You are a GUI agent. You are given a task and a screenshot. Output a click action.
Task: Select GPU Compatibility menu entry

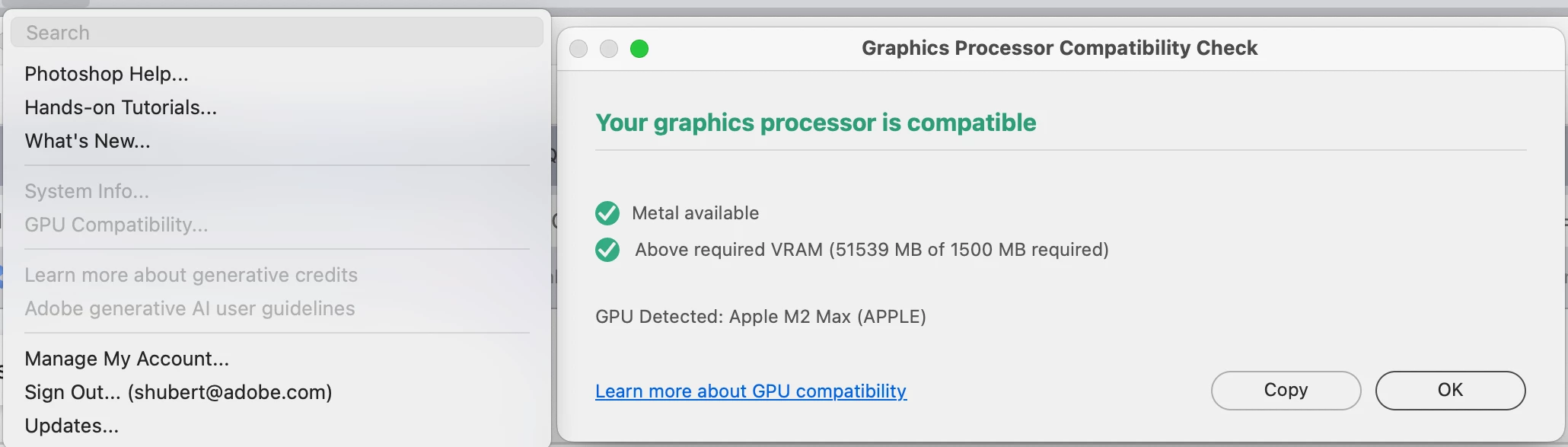(x=116, y=225)
